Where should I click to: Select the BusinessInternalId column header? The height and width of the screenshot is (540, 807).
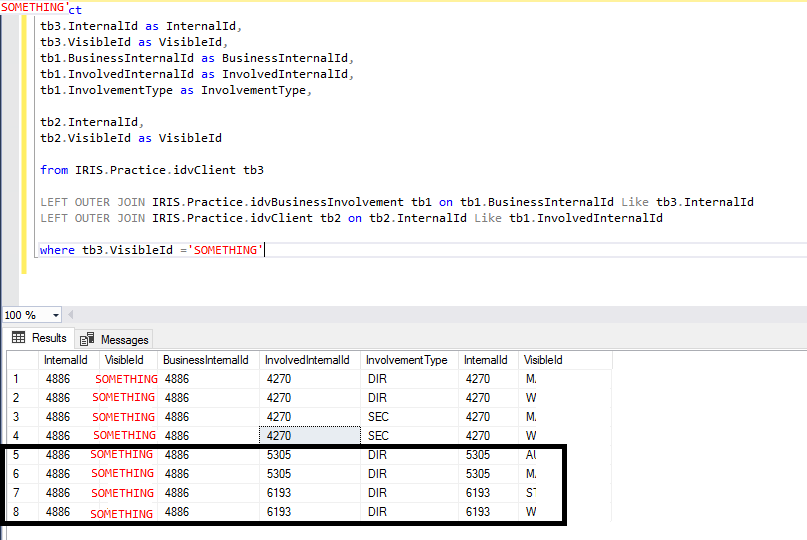(x=205, y=360)
